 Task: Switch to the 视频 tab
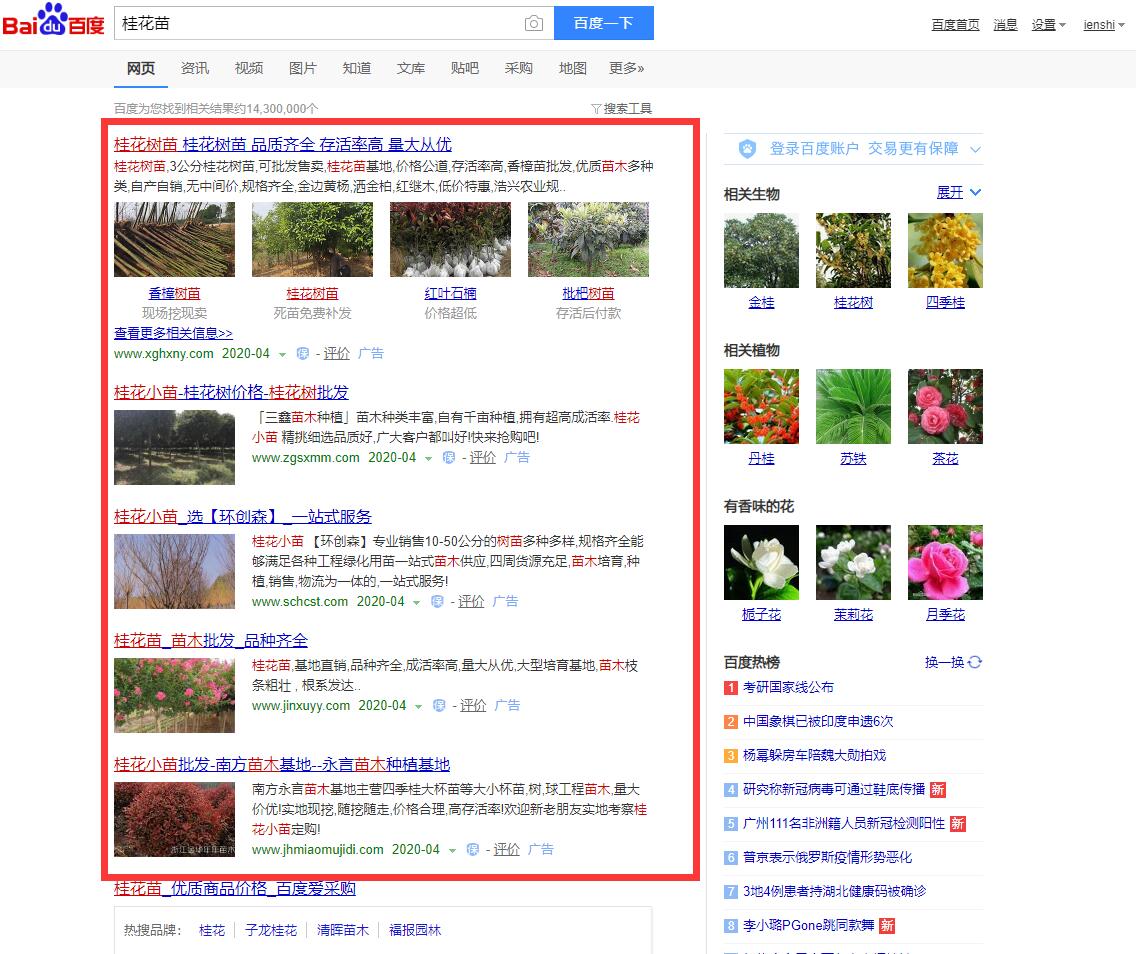pos(248,68)
